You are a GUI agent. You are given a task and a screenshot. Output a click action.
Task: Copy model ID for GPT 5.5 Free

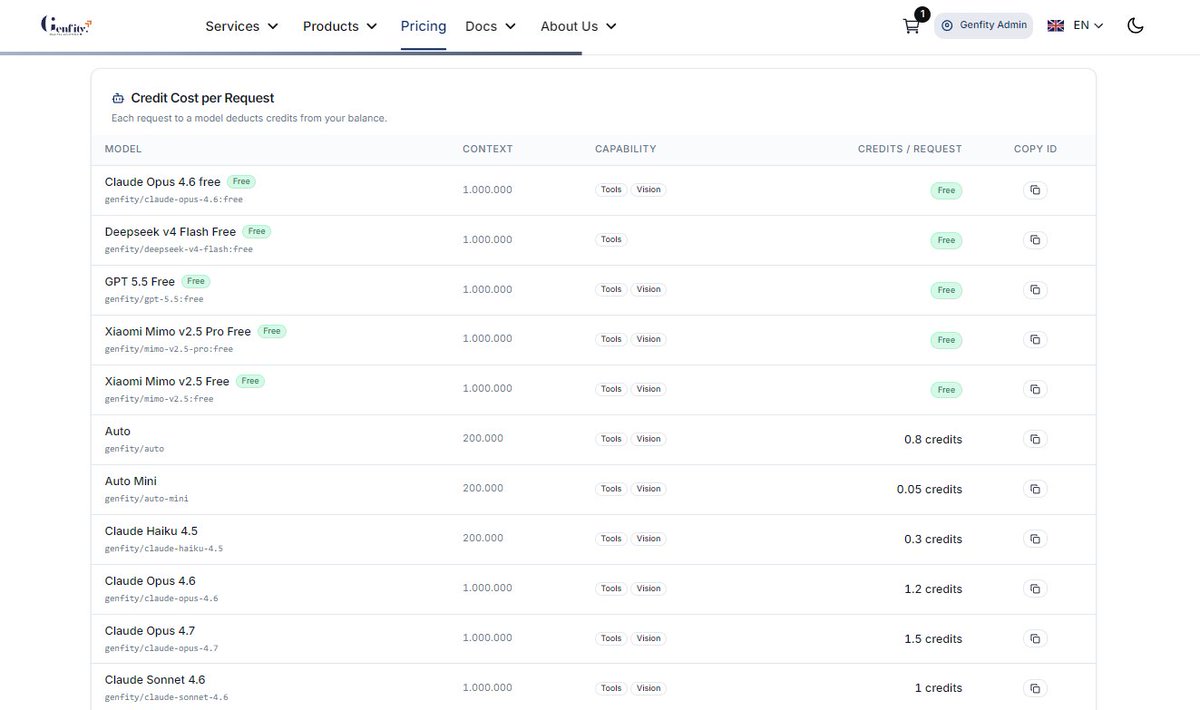(x=1035, y=290)
